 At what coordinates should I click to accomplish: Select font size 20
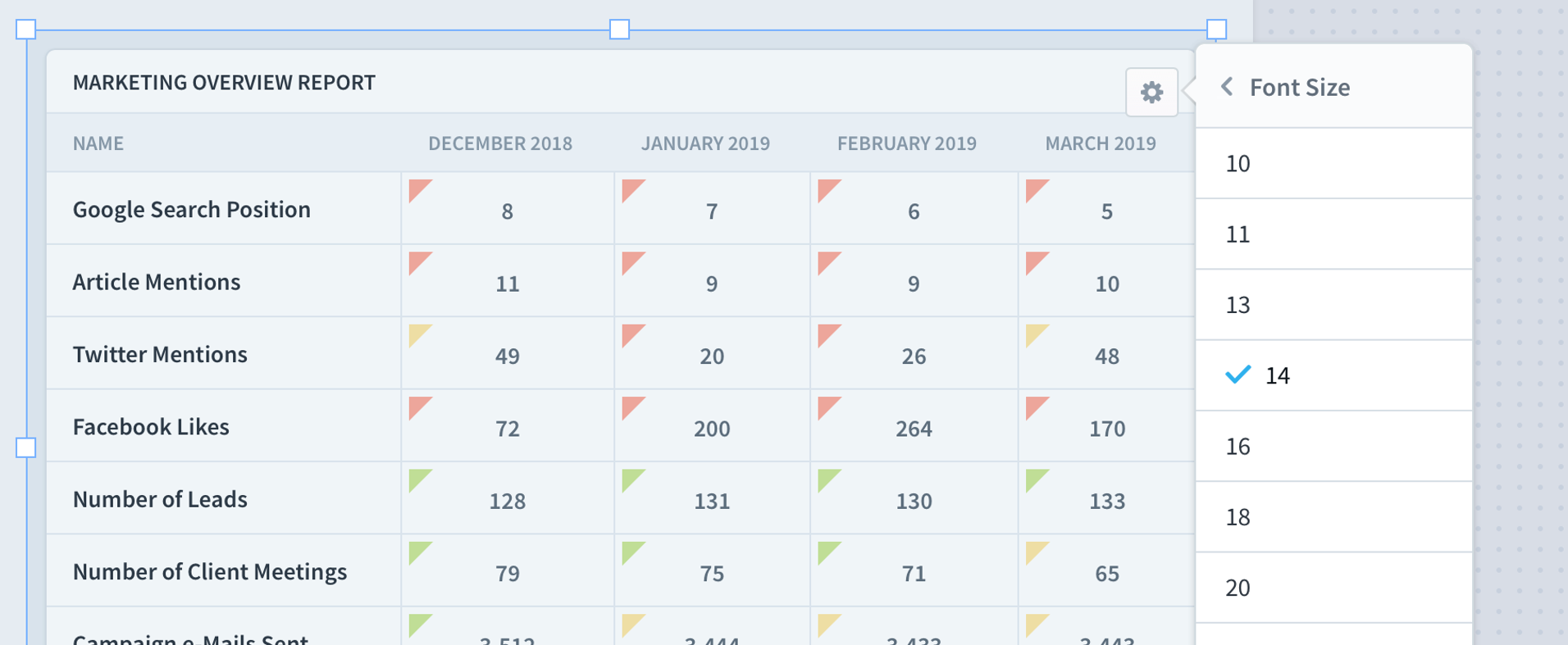click(1333, 588)
